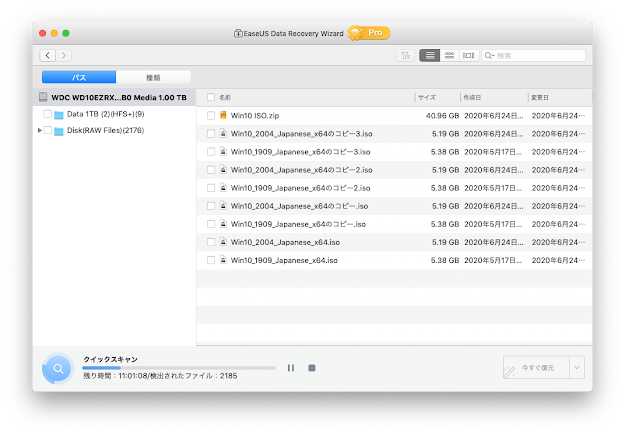This screenshot has width=625, height=435.
Task: Click the icon of Win10_2004 コピー2.iso
Action: click(223, 169)
